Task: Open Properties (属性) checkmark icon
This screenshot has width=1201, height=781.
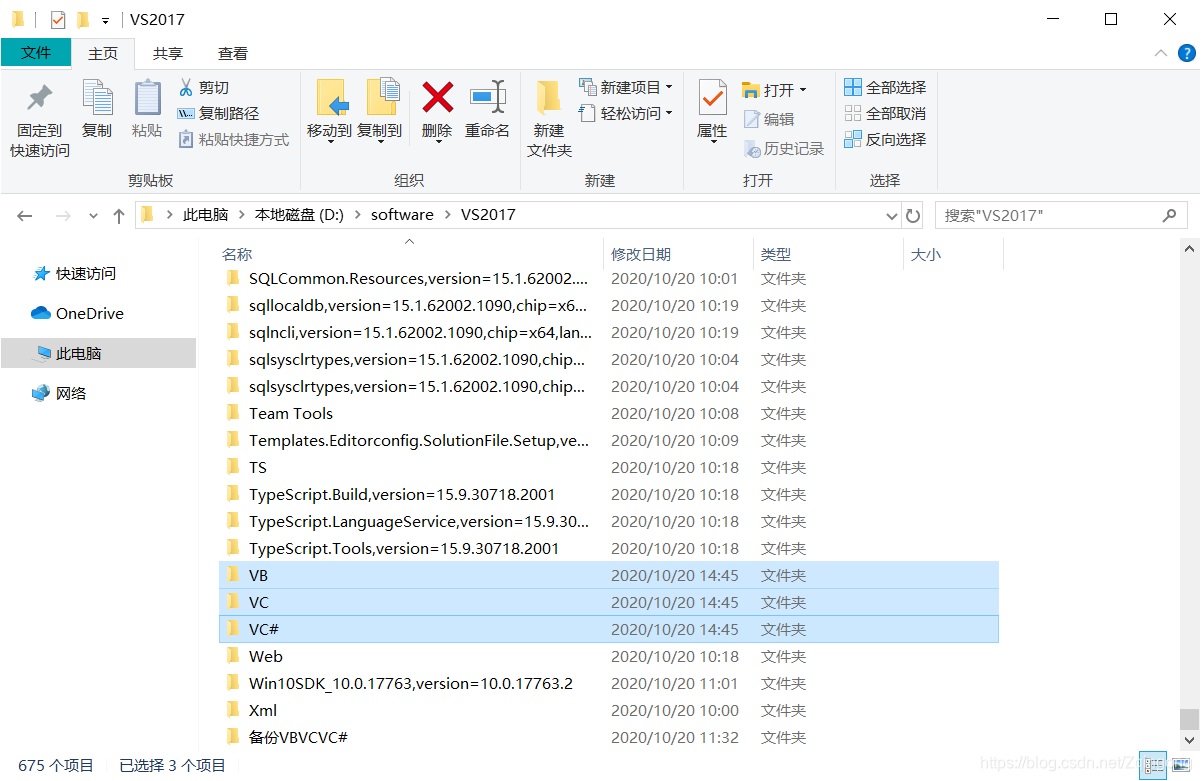Action: pos(712,98)
